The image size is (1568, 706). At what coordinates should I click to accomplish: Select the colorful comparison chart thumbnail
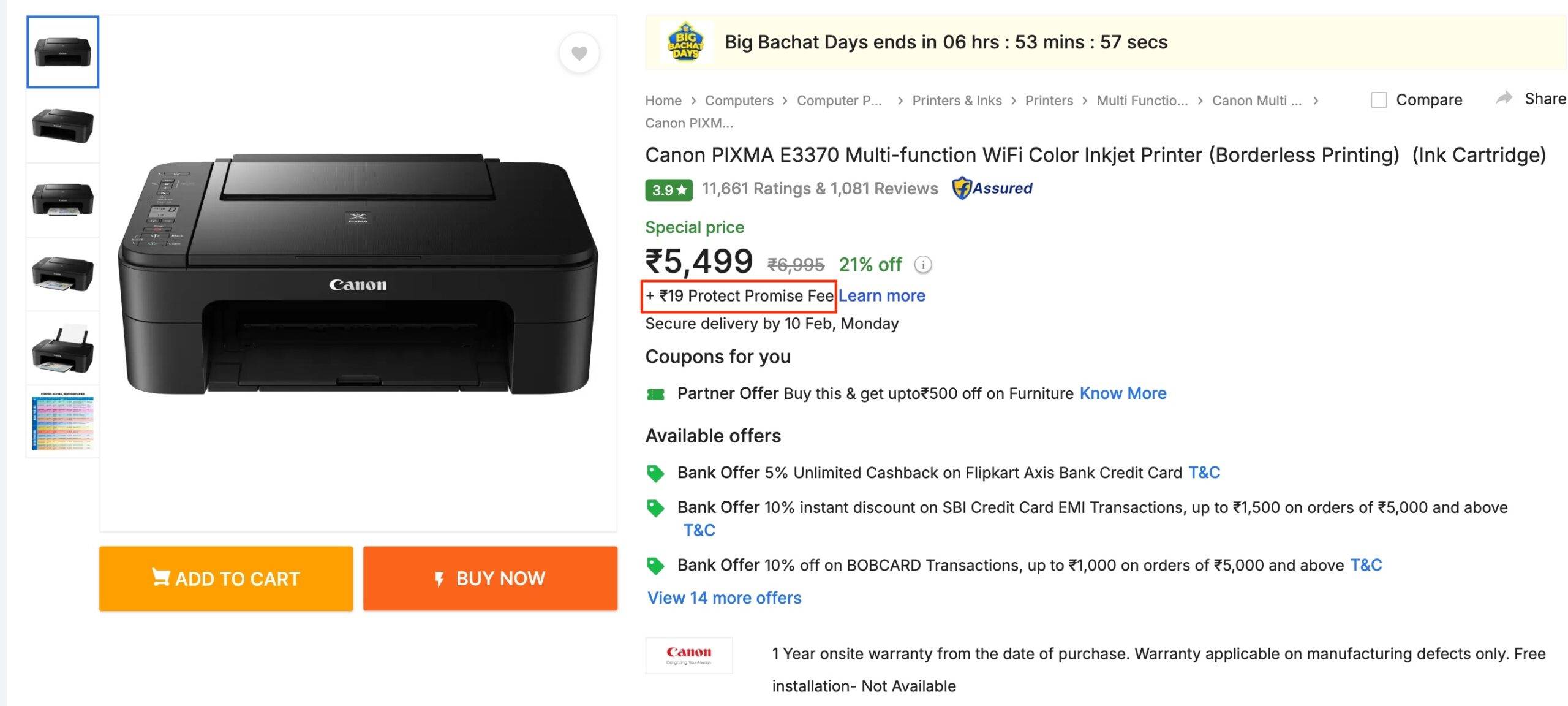(62, 422)
